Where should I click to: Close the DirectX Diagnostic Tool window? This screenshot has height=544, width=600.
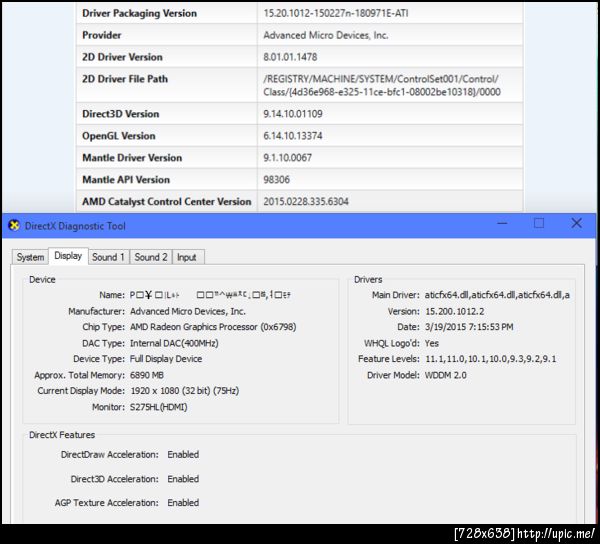click(576, 223)
